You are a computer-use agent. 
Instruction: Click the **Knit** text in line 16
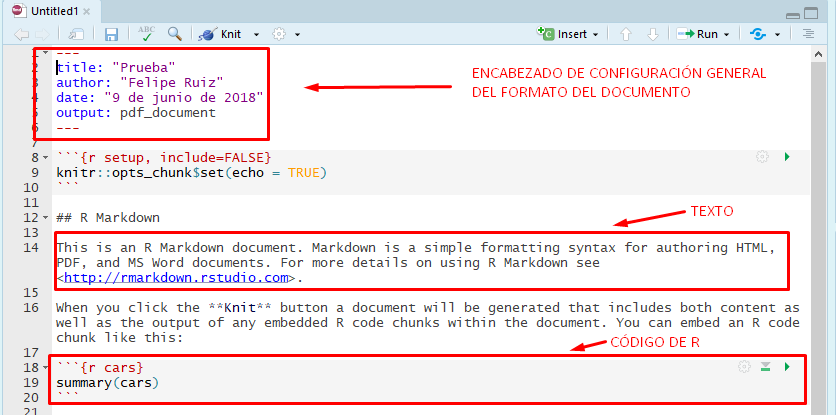239,308
